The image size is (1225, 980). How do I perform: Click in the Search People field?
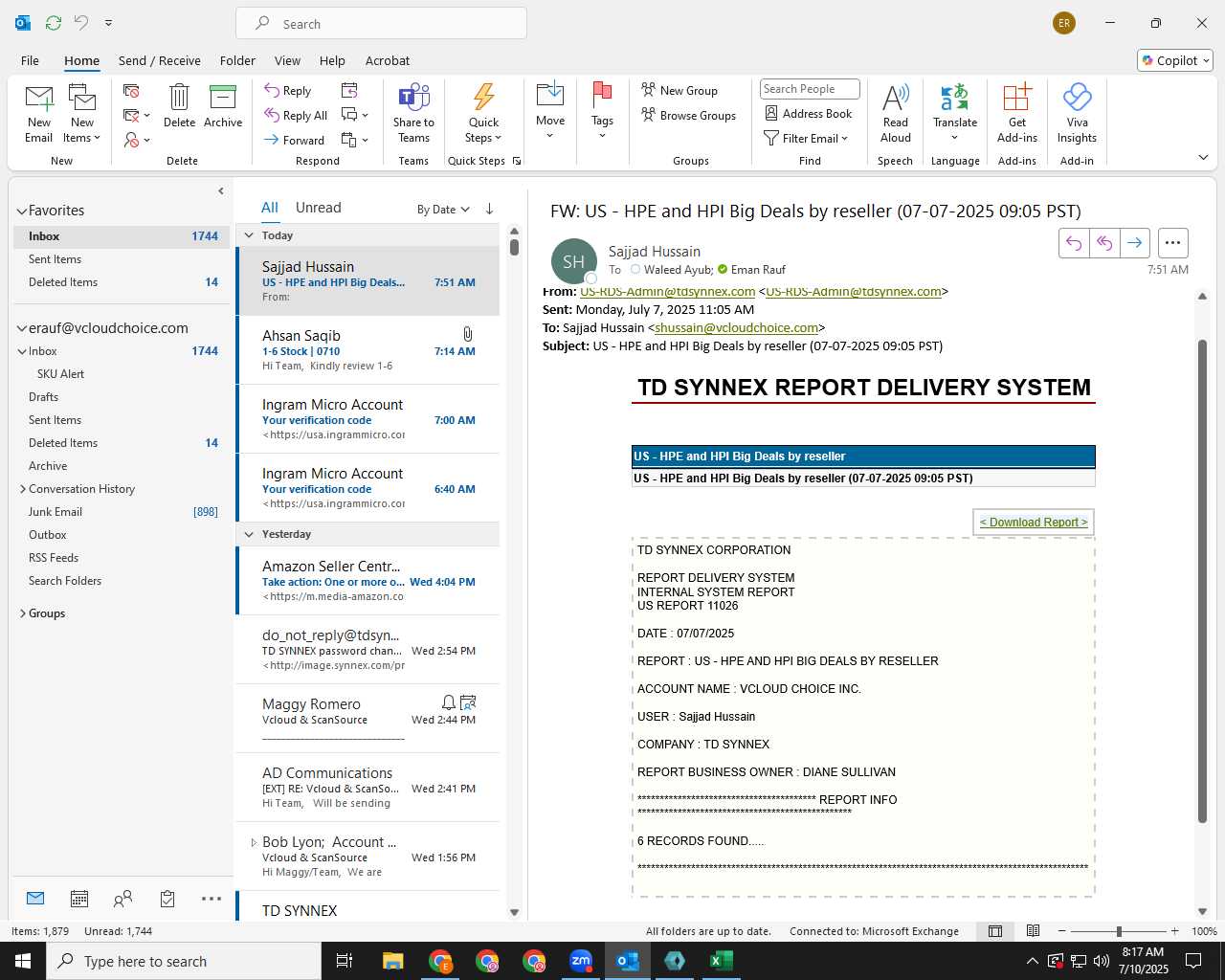point(810,89)
